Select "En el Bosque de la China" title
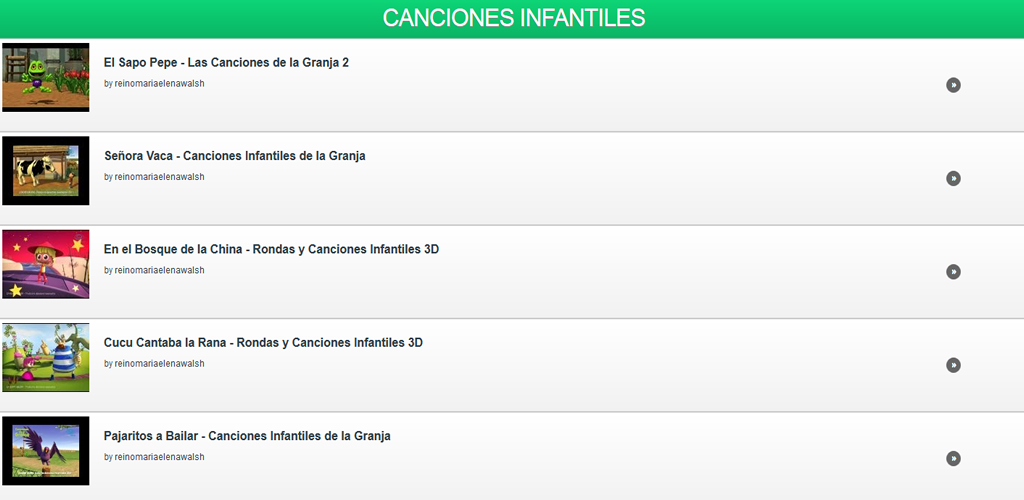 (271, 249)
